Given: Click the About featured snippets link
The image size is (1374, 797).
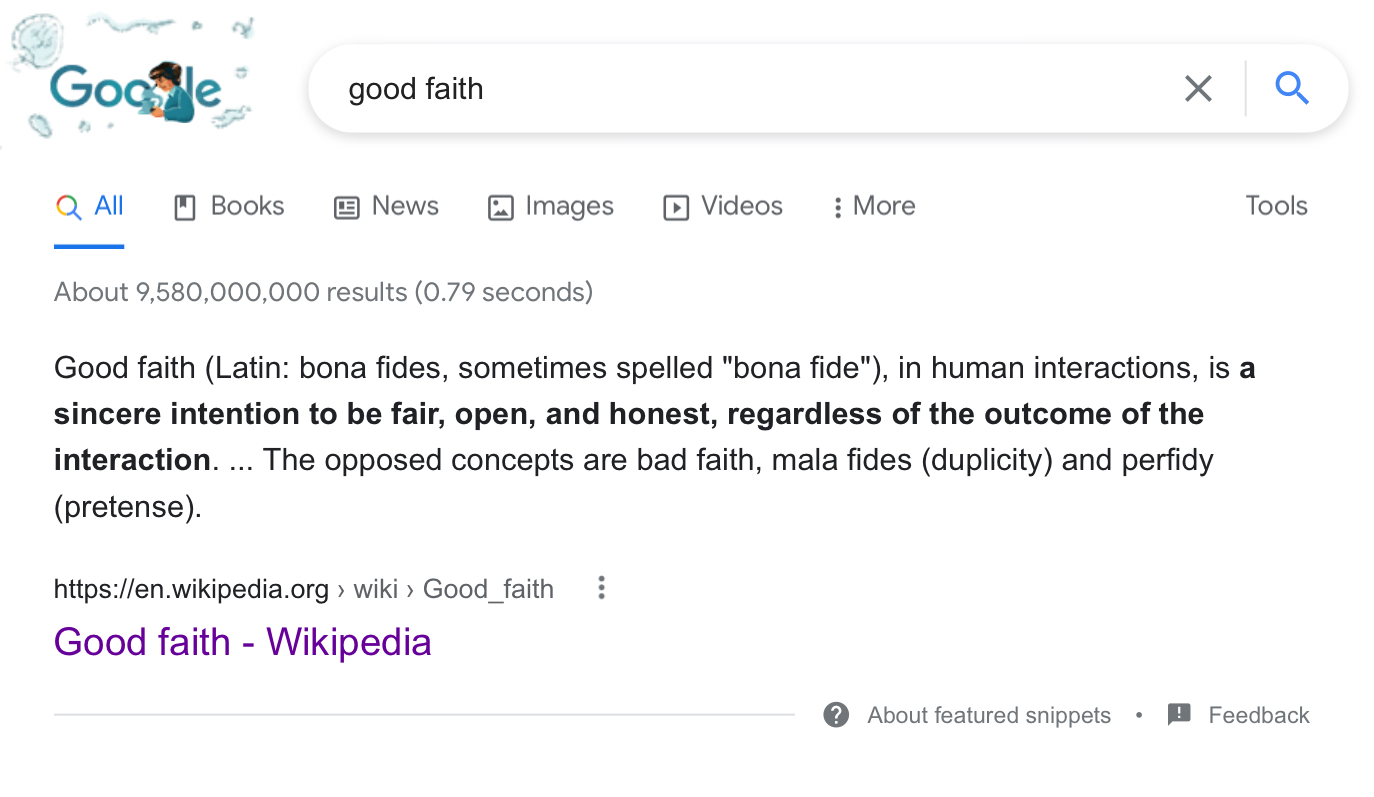Looking at the screenshot, I should coord(989,715).
